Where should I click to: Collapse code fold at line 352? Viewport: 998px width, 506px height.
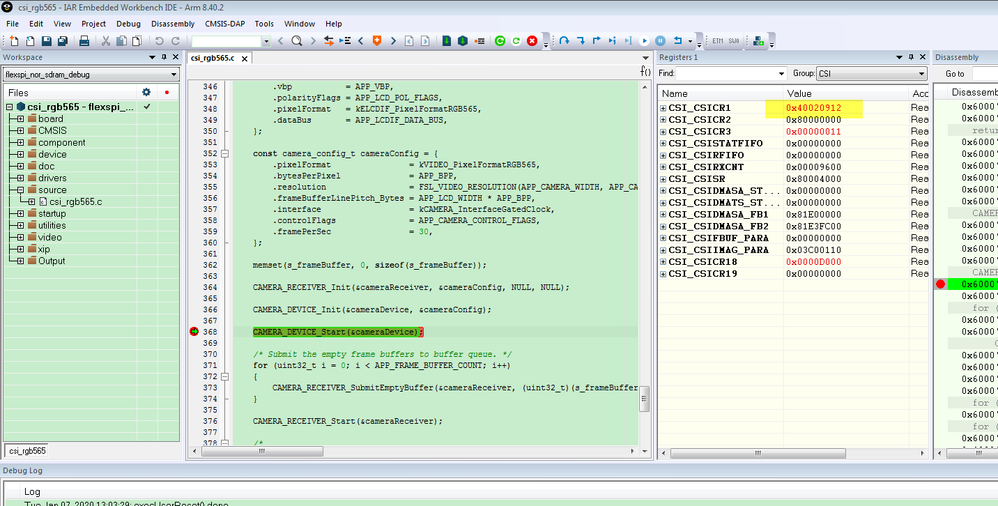tap(225, 153)
